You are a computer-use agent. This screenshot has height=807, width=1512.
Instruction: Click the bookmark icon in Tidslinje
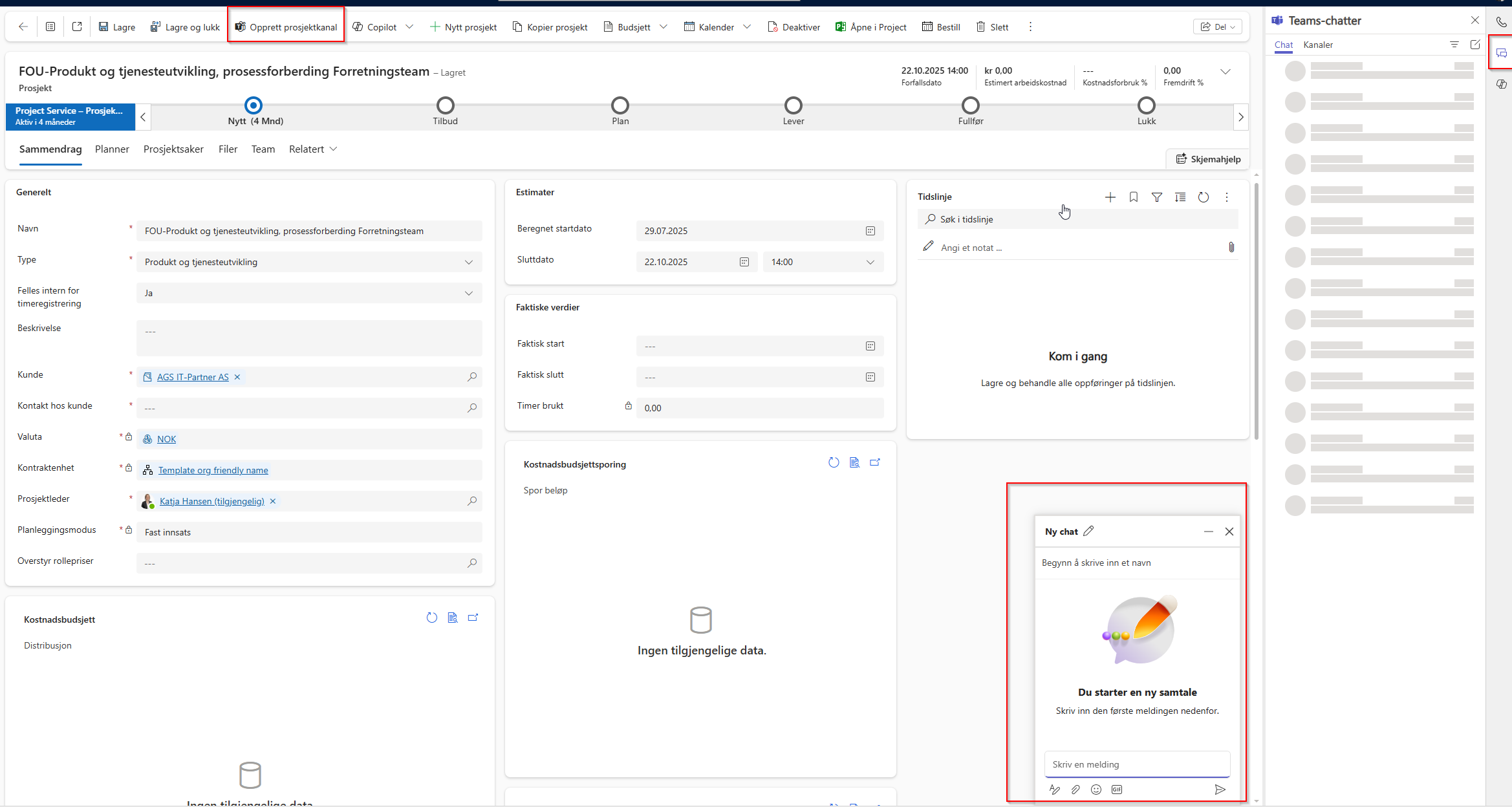click(x=1133, y=197)
